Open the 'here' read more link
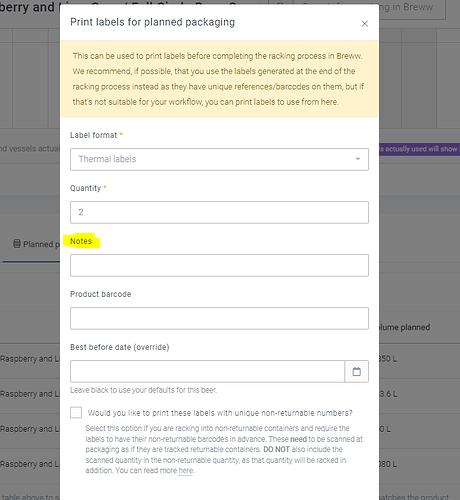The height and width of the screenshot is (500, 460). [x=186, y=471]
